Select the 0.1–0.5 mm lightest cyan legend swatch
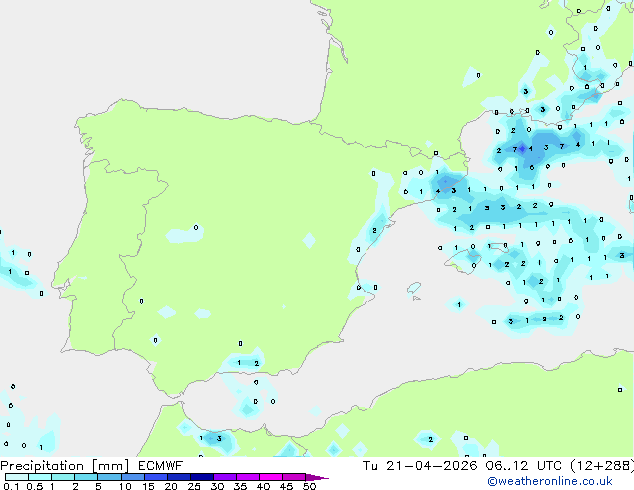The width and height of the screenshot is (634, 490). pos(17,477)
